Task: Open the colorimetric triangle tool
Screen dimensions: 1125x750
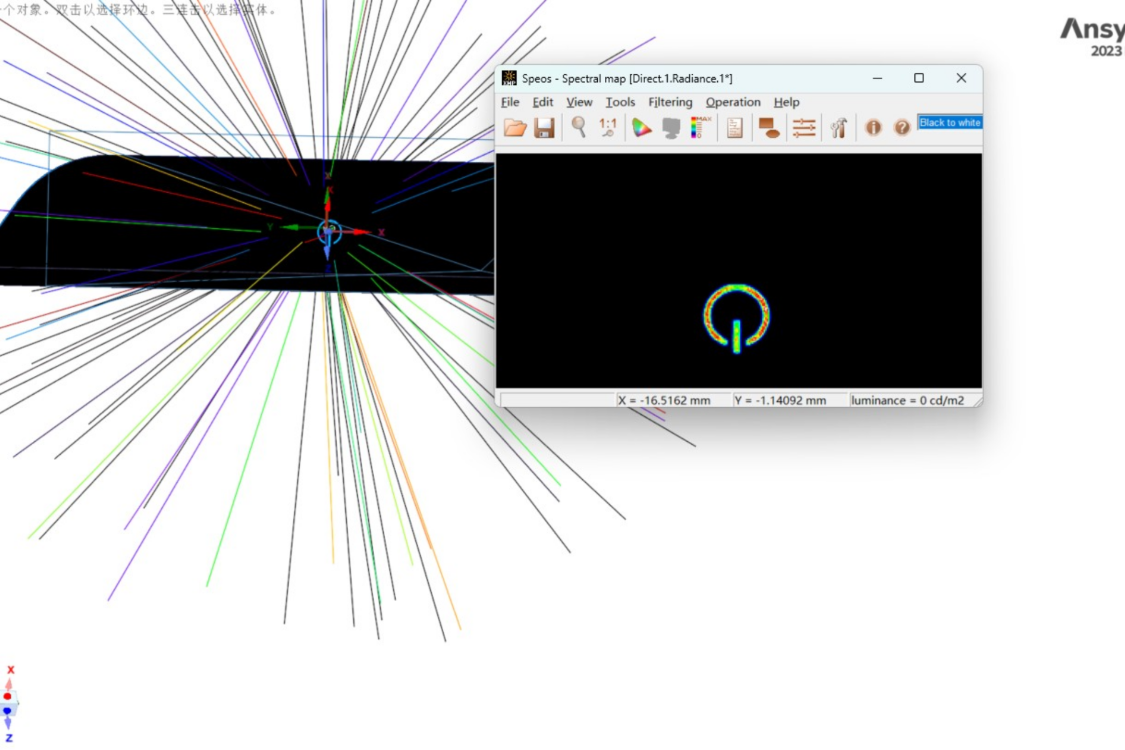Action: [x=641, y=127]
